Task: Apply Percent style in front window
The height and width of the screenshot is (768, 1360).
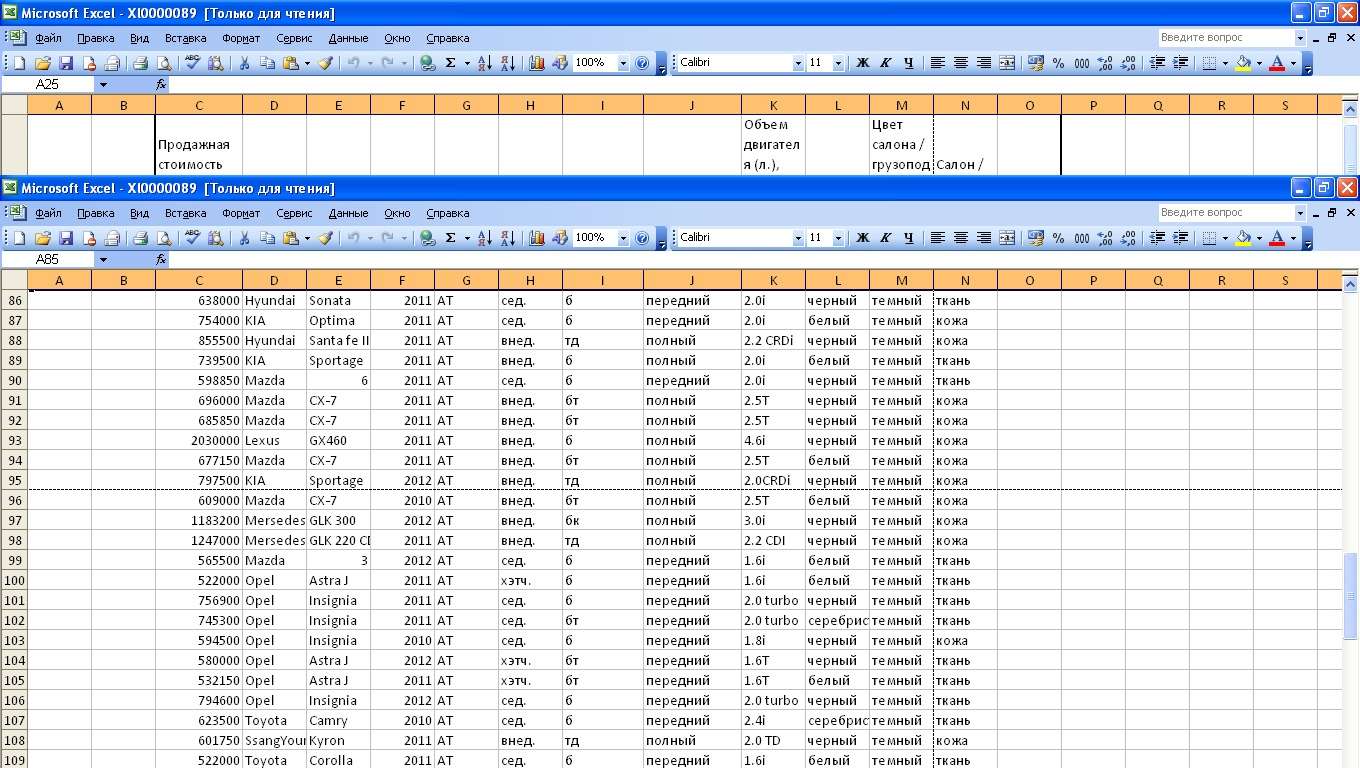Action: pyautogui.click(x=1059, y=238)
